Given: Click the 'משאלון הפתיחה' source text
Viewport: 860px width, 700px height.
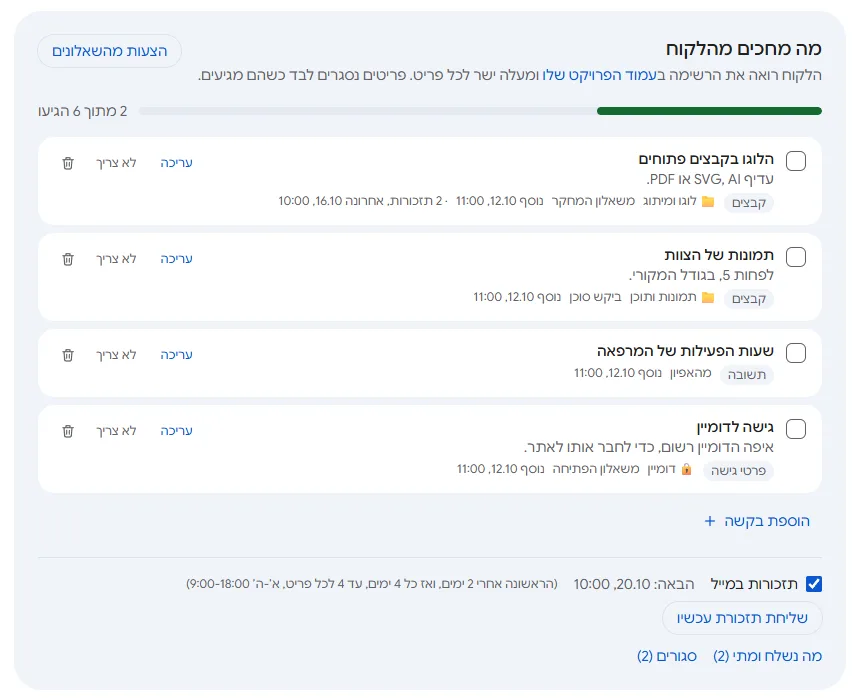Looking at the screenshot, I should point(596,469).
